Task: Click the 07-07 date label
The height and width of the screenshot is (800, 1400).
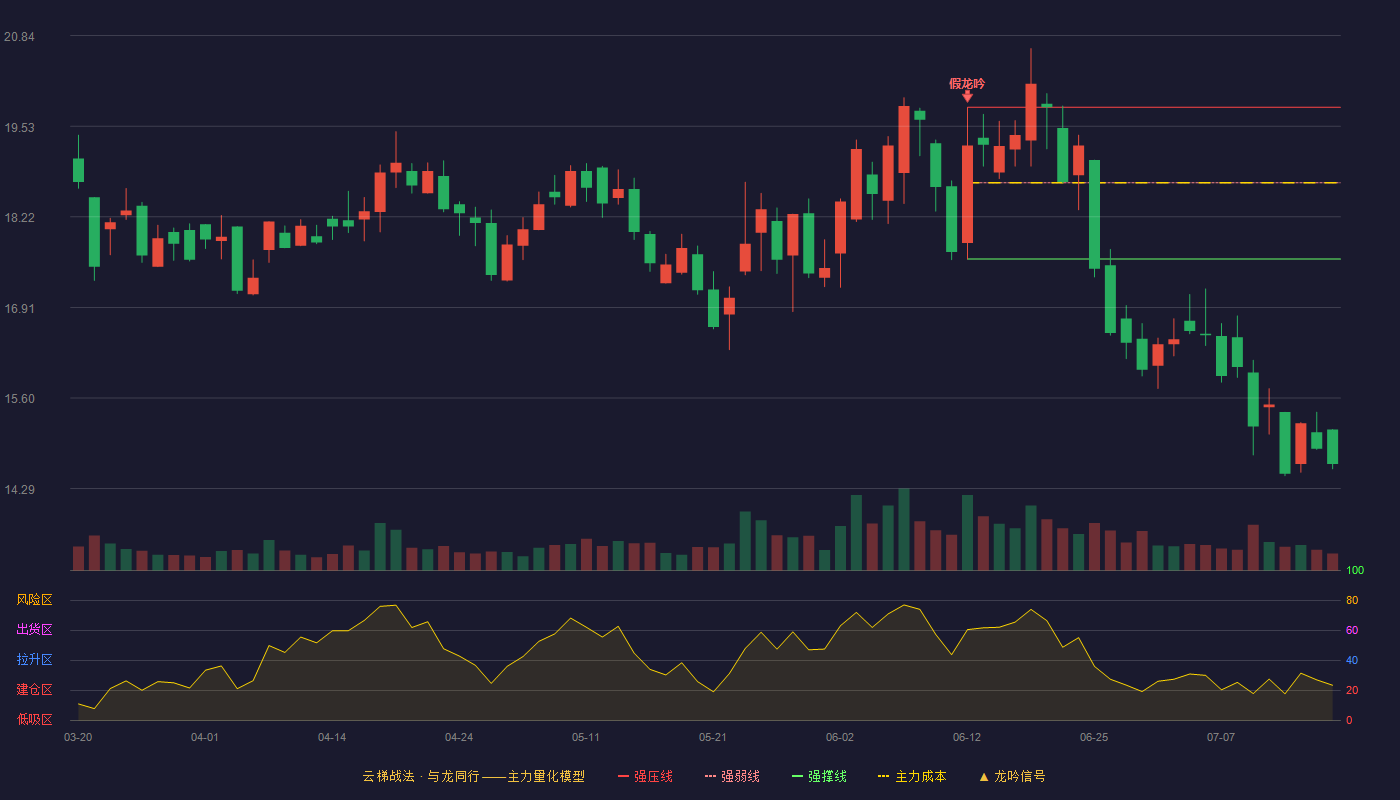Action: pyautogui.click(x=1221, y=737)
